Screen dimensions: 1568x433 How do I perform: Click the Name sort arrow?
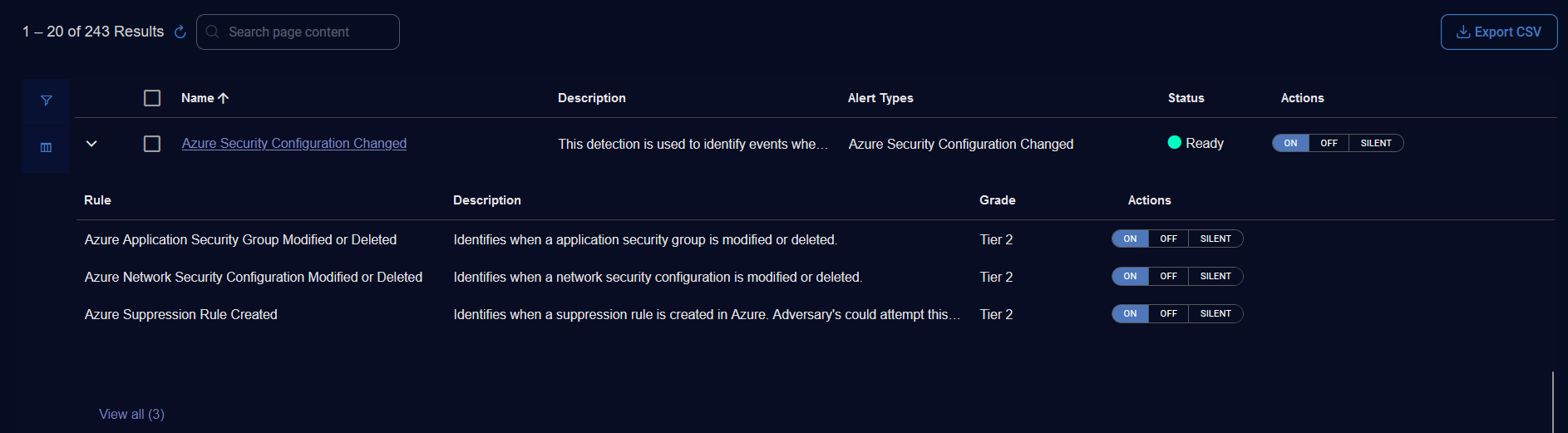pyautogui.click(x=224, y=98)
